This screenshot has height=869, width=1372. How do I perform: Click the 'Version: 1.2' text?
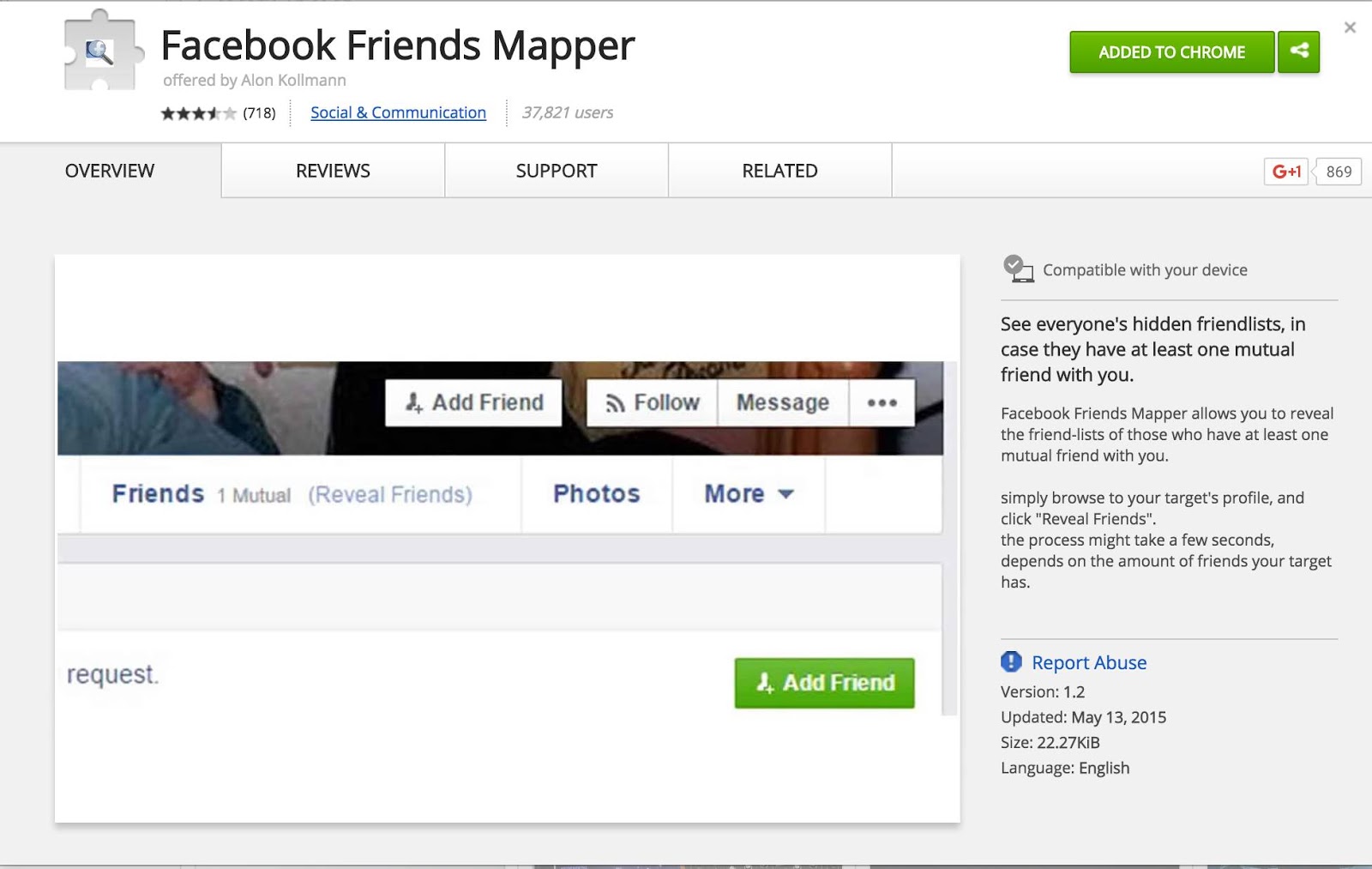click(1043, 691)
